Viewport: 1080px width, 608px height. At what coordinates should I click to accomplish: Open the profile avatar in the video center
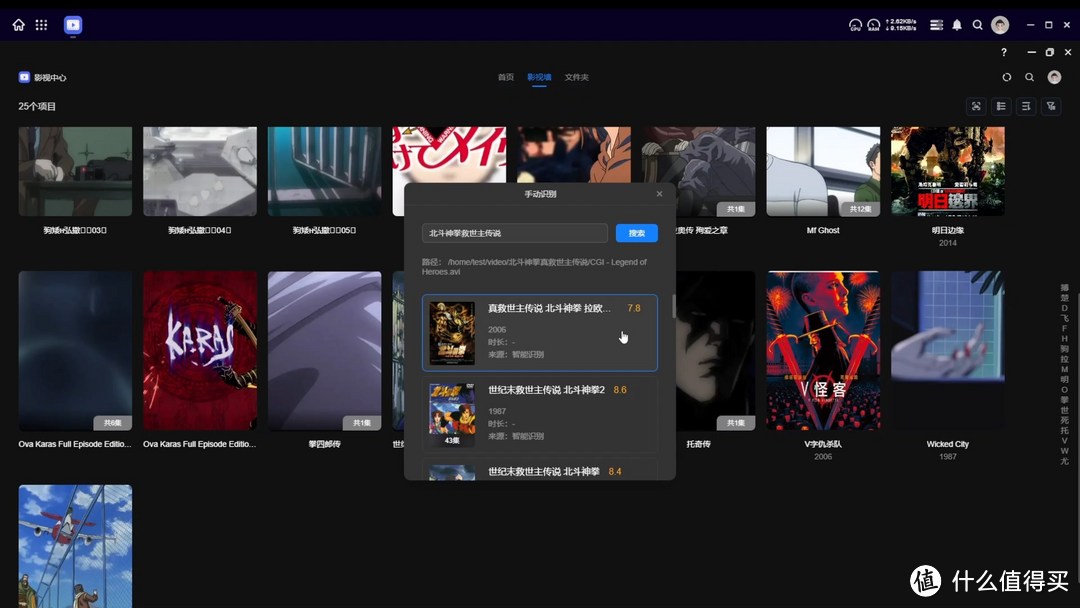tap(1055, 77)
